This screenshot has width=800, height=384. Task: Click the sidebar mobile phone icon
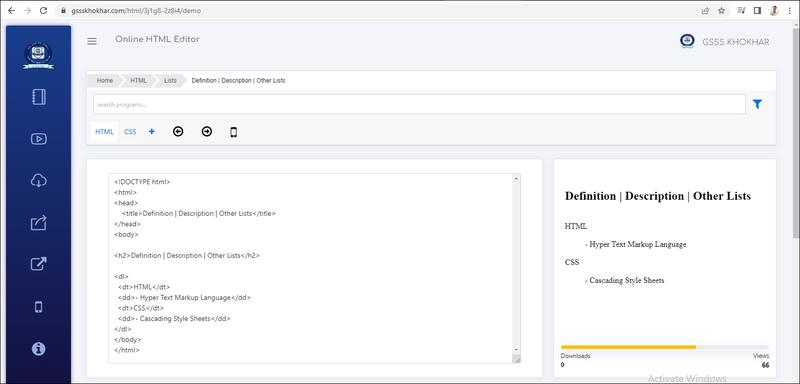pyautogui.click(x=38, y=306)
